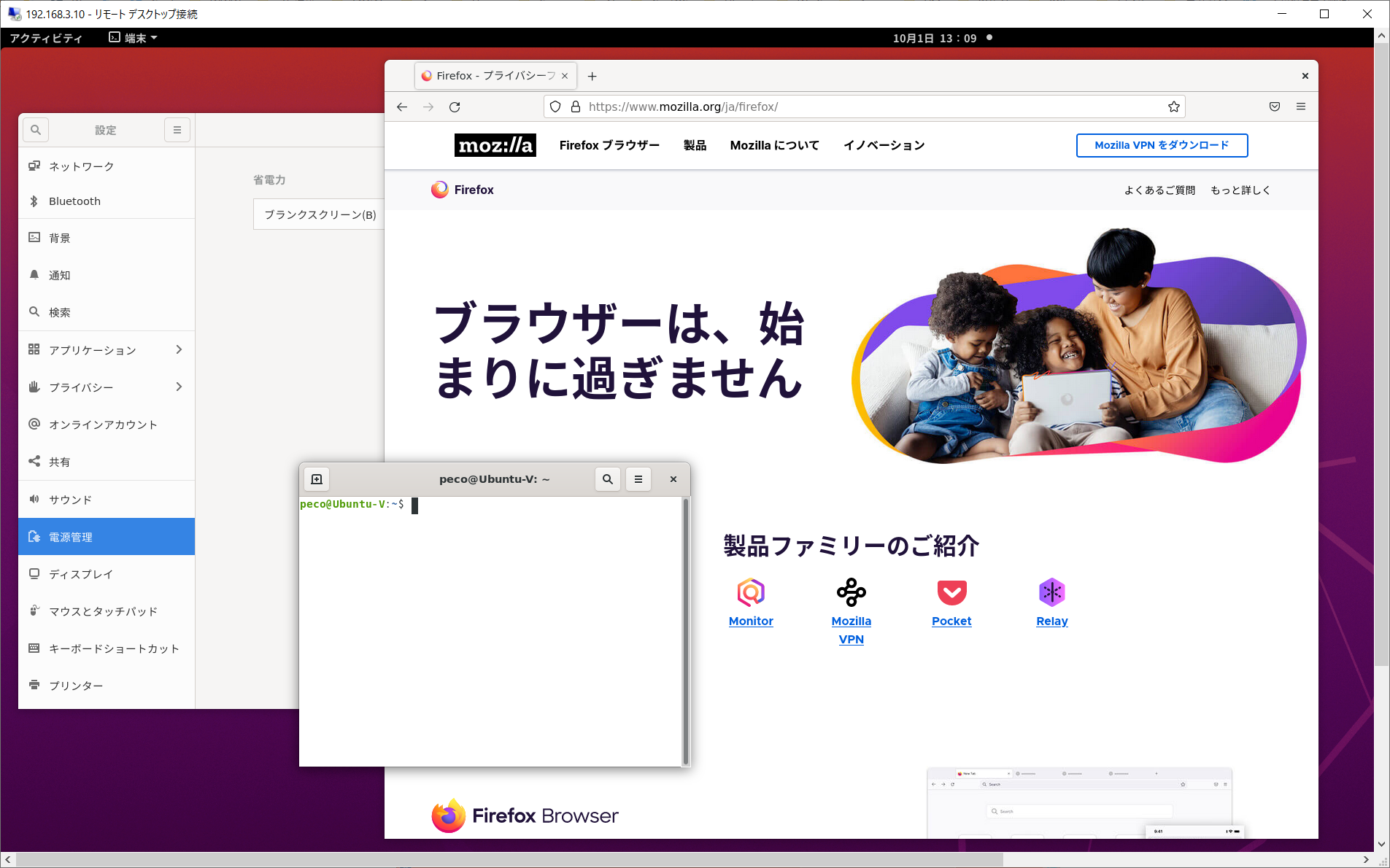Open a new tab in the terminal window

pyautogui.click(x=317, y=479)
